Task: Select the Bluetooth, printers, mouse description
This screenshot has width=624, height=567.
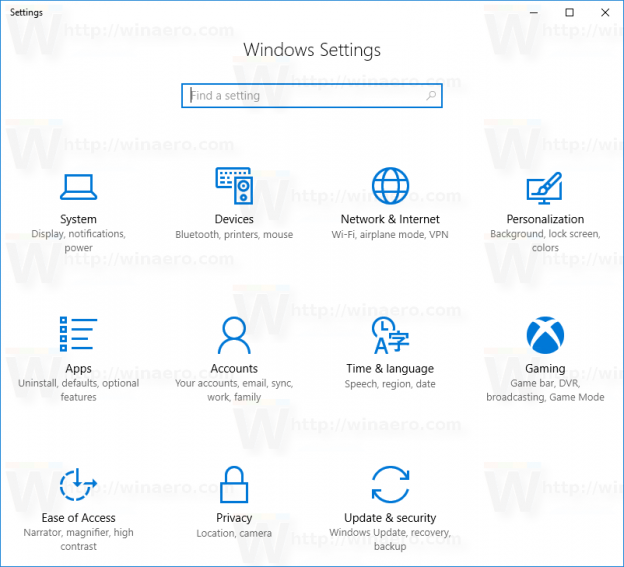Action: (234, 235)
